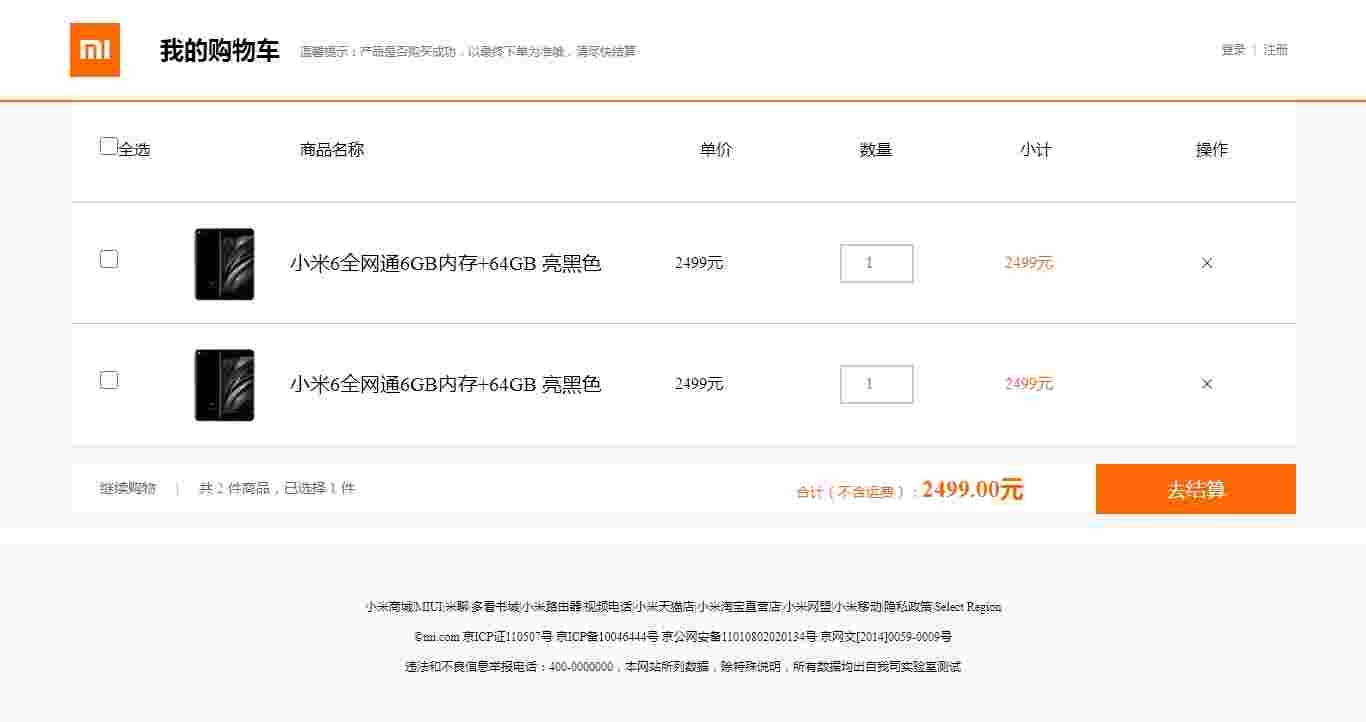The image size is (1366, 722).
Task: Click the 京ICP证110507号 footer text
Action: [507, 637]
